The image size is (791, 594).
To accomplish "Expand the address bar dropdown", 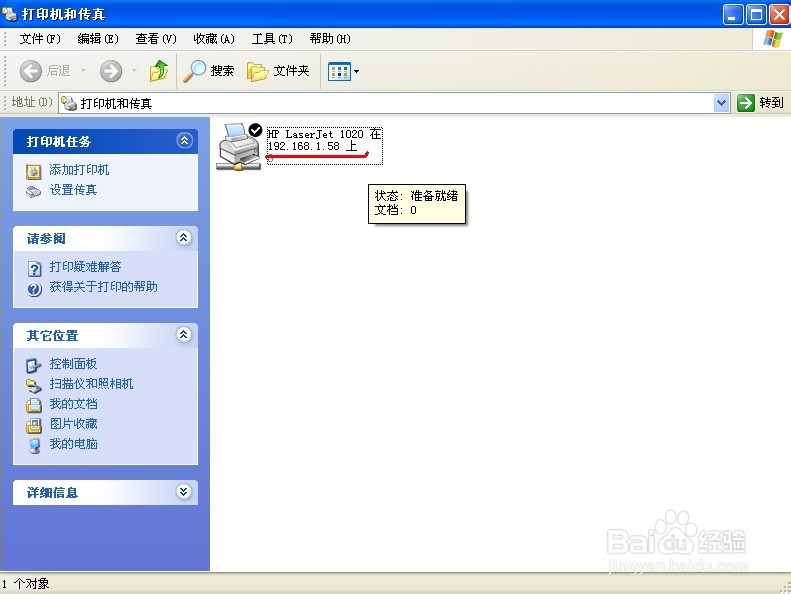I will (721, 103).
